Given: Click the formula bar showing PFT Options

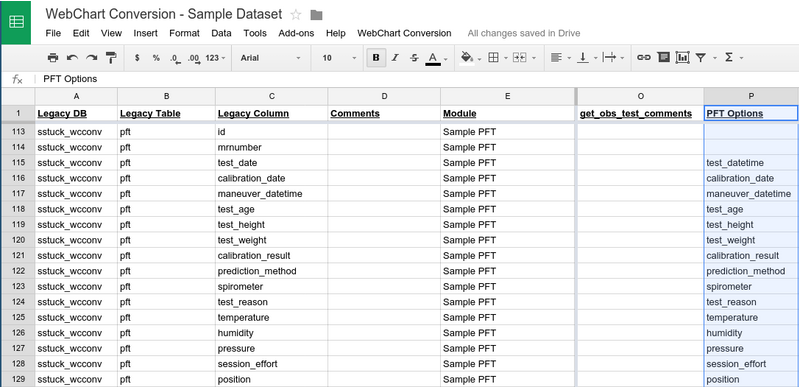Looking at the screenshot, I should pyautogui.click(x=418, y=79).
